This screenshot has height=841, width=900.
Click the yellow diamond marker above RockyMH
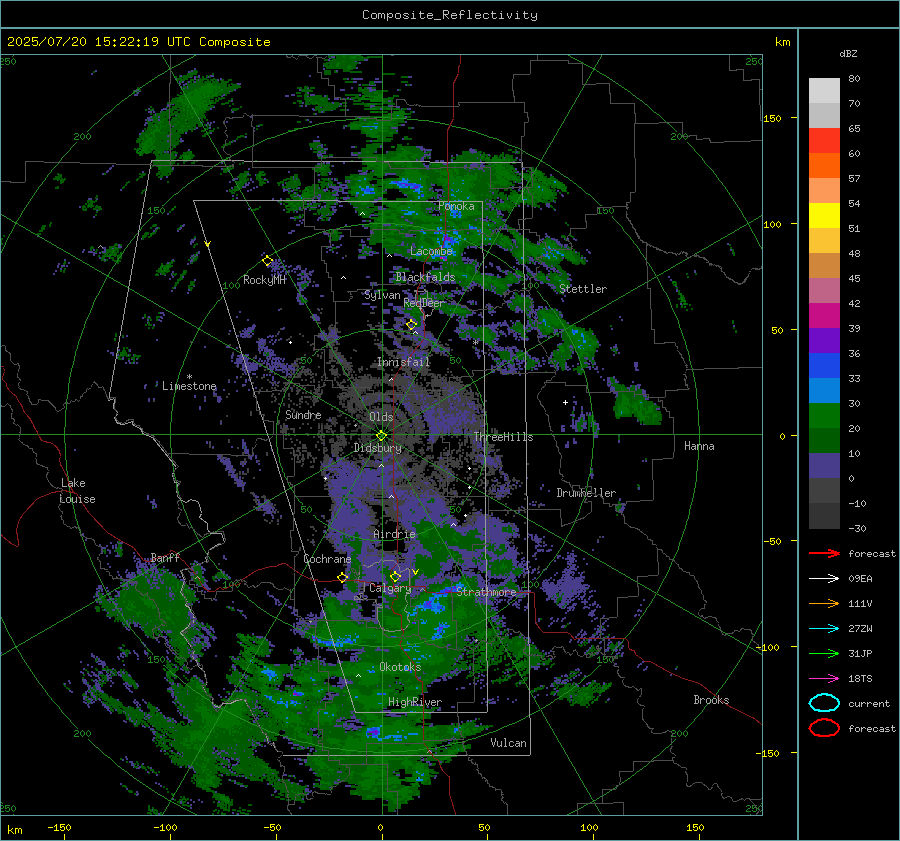[267, 261]
